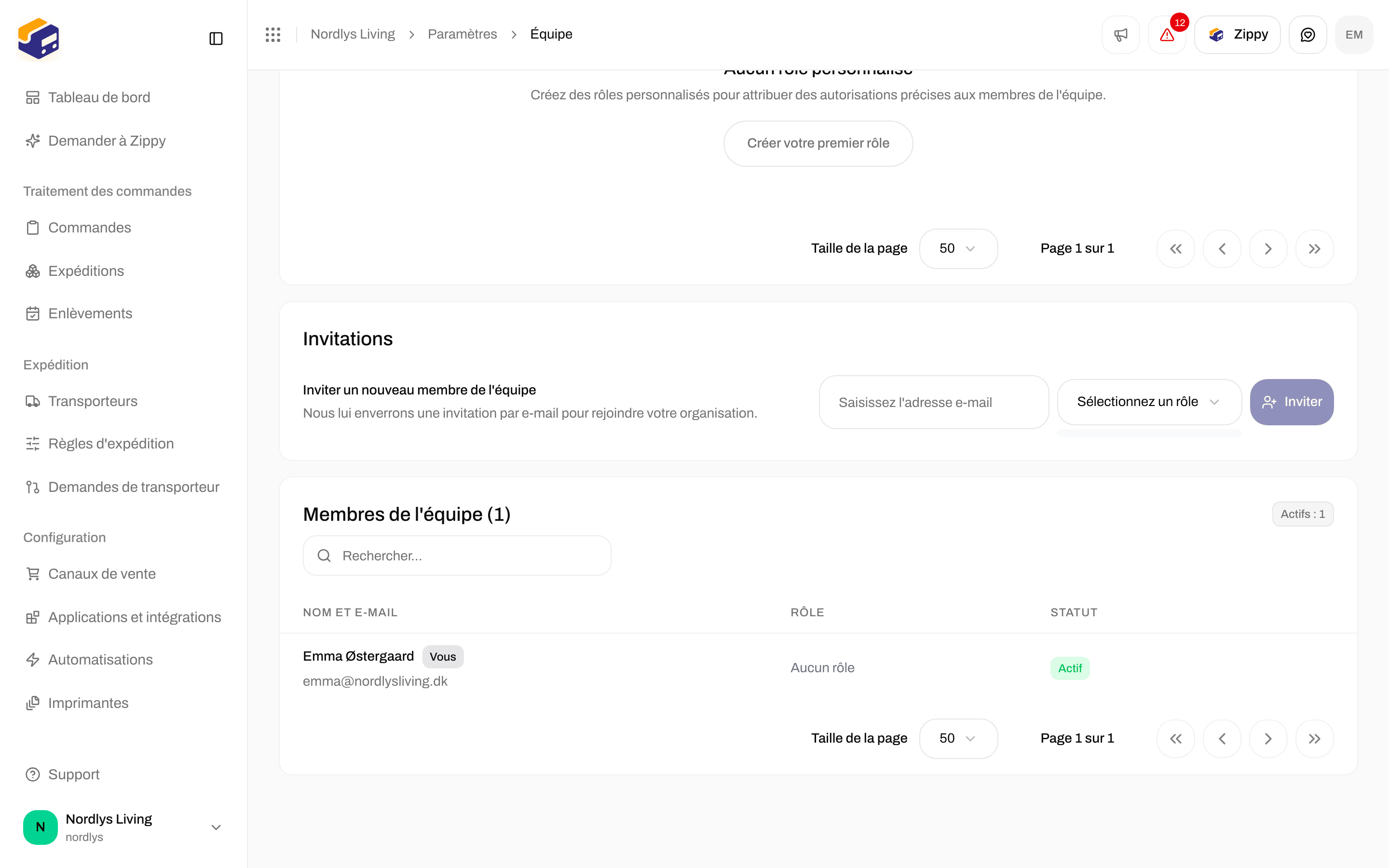Open Demander à Zippy in sidebar
Image resolution: width=1389 pixels, height=868 pixels.
click(x=95, y=141)
